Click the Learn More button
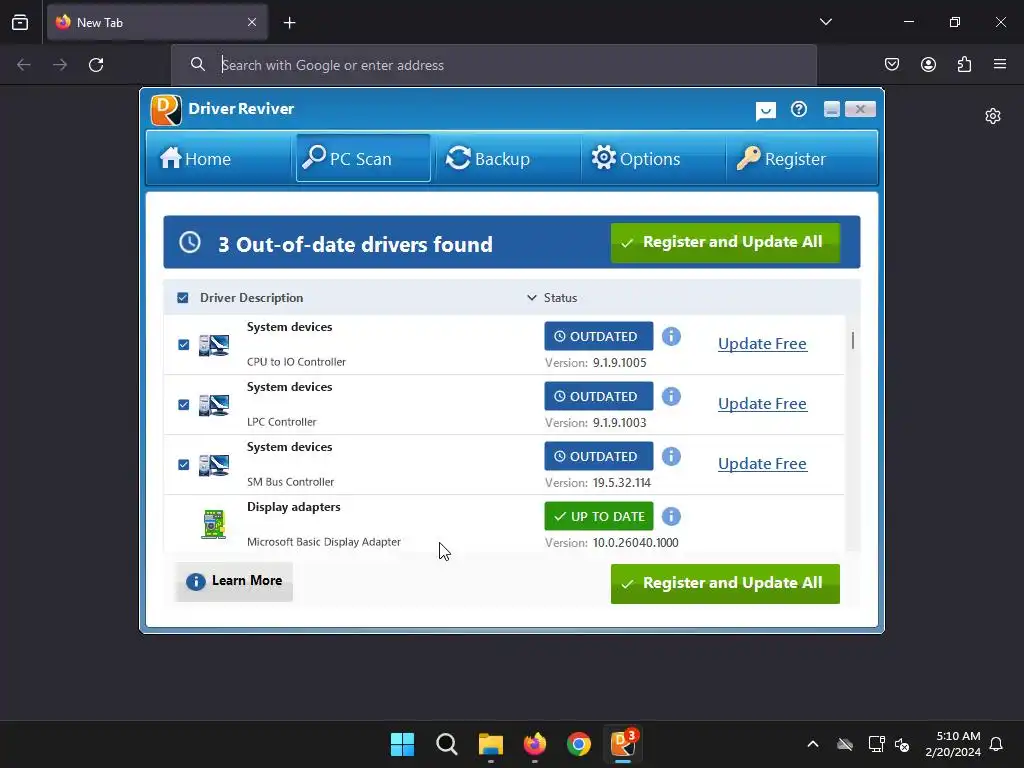The image size is (1024, 768). pyautogui.click(x=234, y=581)
